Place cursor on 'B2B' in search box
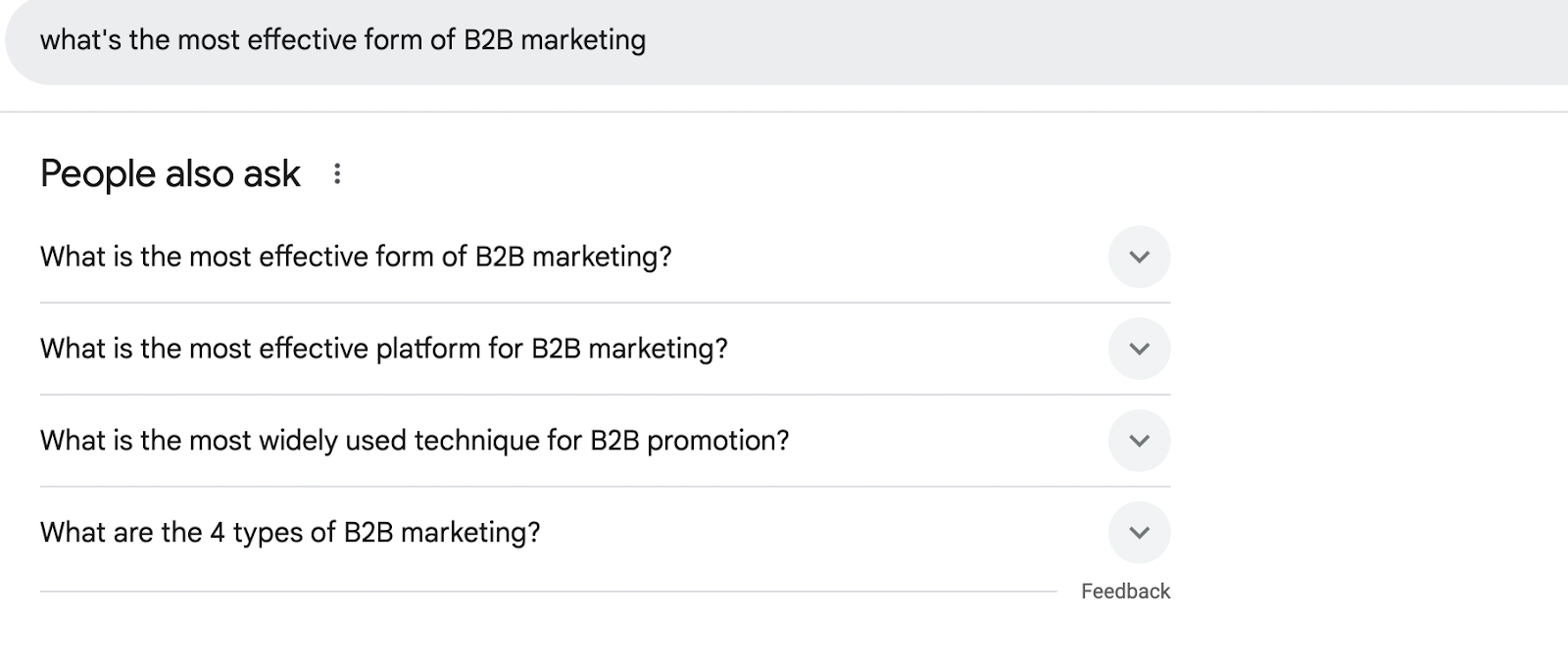 coord(488,41)
